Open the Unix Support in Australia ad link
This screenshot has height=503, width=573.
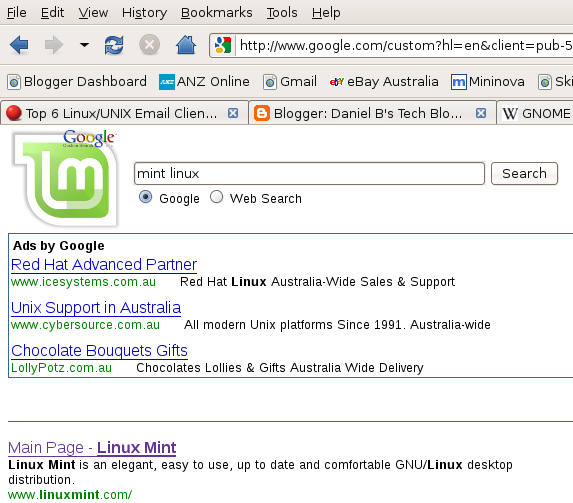point(96,308)
